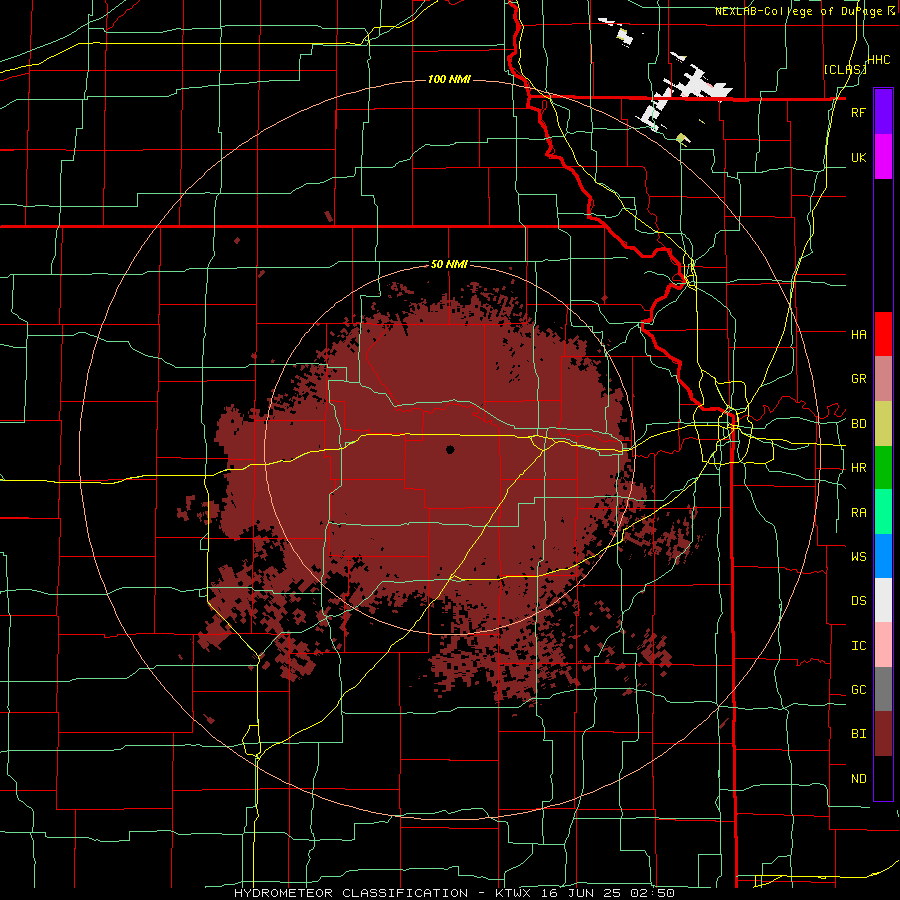
Task: Select the dark green HR swatch
Action: (883, 468)
